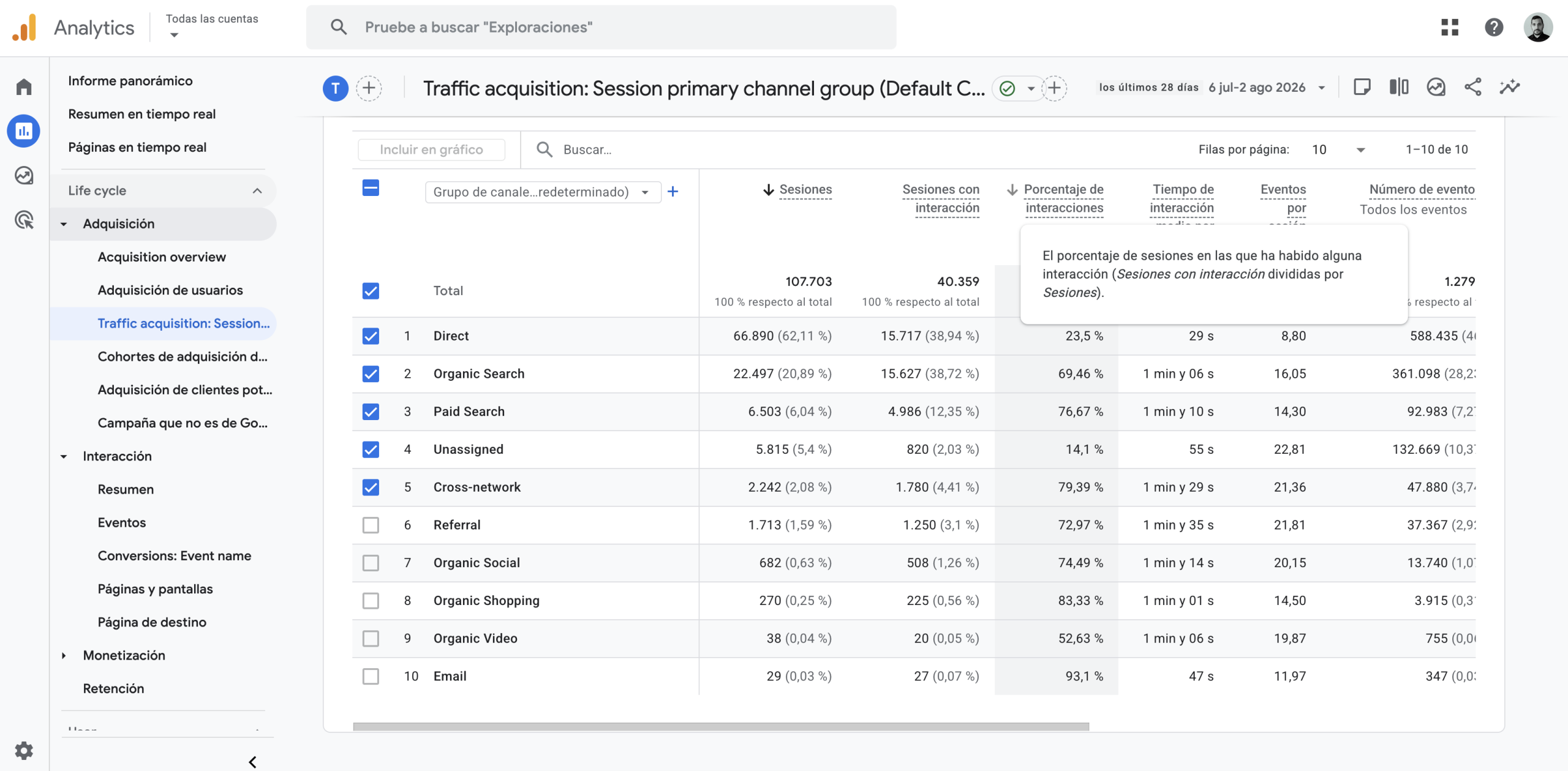Click the Número de evento column header
Viewport: 1568px width, 771px height.
pos(1422,190)
